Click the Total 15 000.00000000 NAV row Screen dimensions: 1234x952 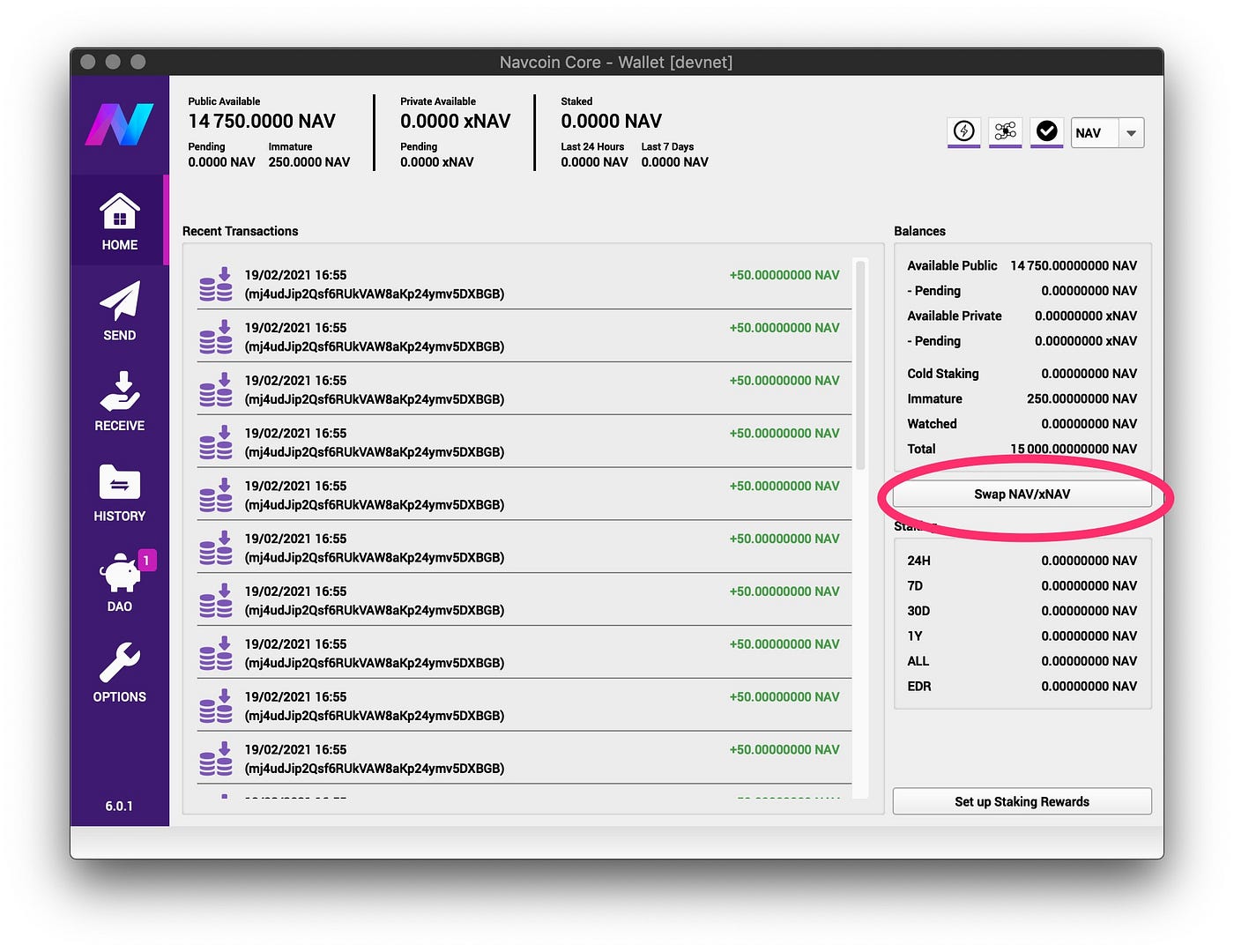click(x=1022, y=449)
